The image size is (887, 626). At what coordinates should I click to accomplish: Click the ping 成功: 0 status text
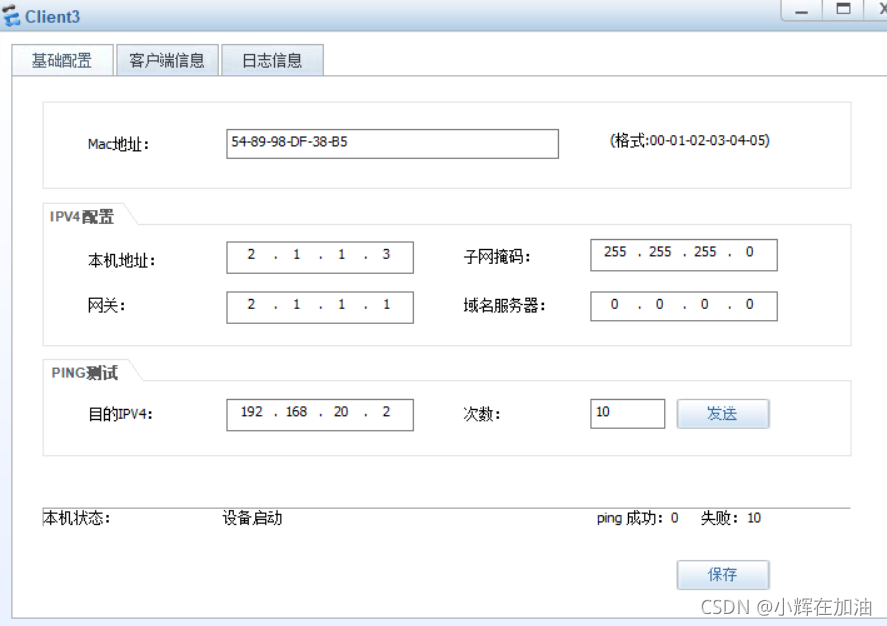(x=638, y=518)
